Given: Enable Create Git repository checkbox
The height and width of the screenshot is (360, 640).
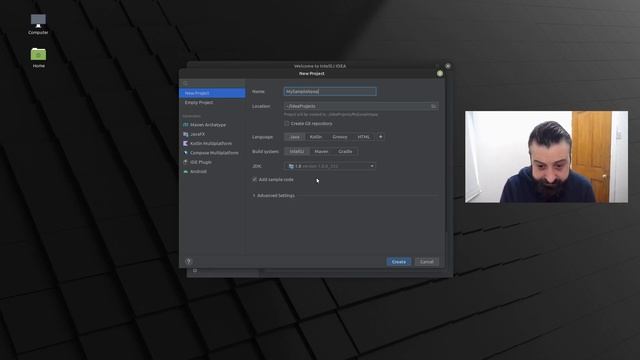Looking at the screenshot, I should click(287, 124).
